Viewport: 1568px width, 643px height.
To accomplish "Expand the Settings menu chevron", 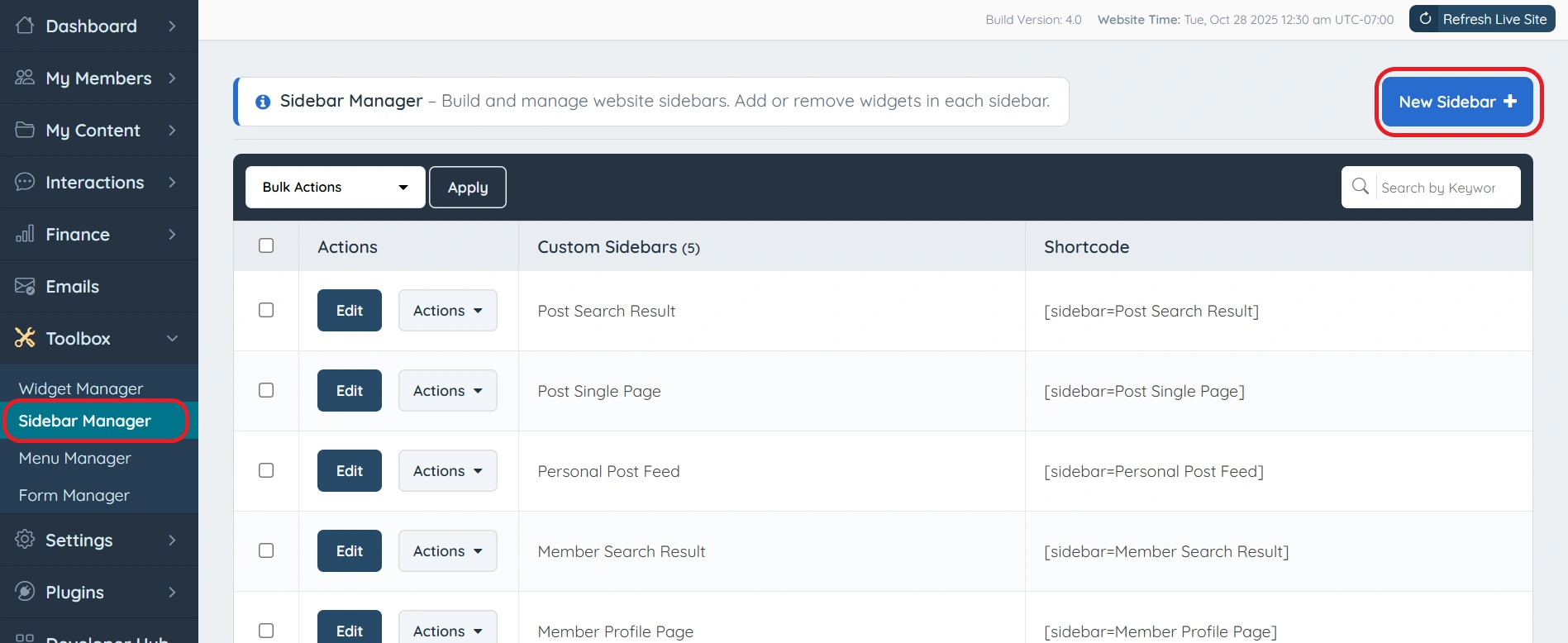I will (x=172, y=540).
